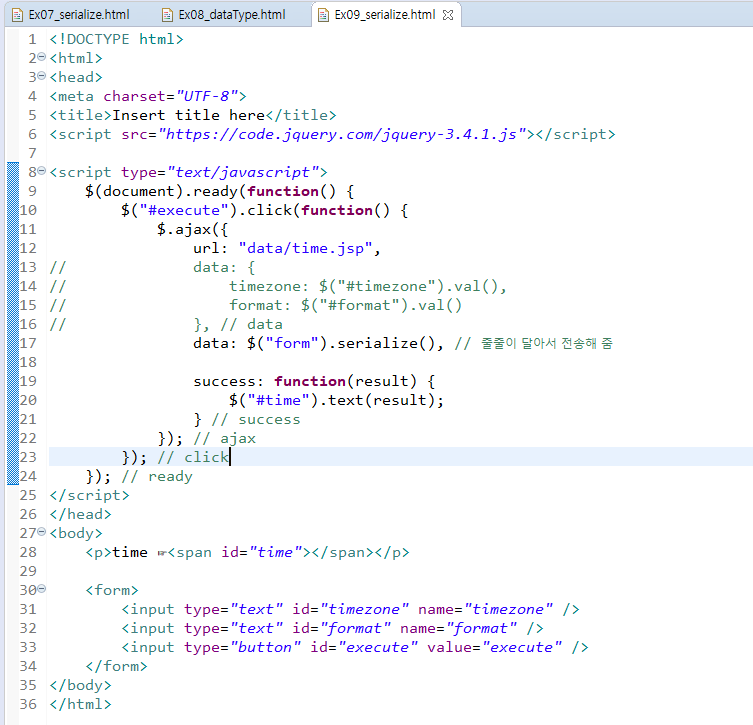Click the blue range indicator beside line 12
753x725 pixels.
(x=13, y=248)
